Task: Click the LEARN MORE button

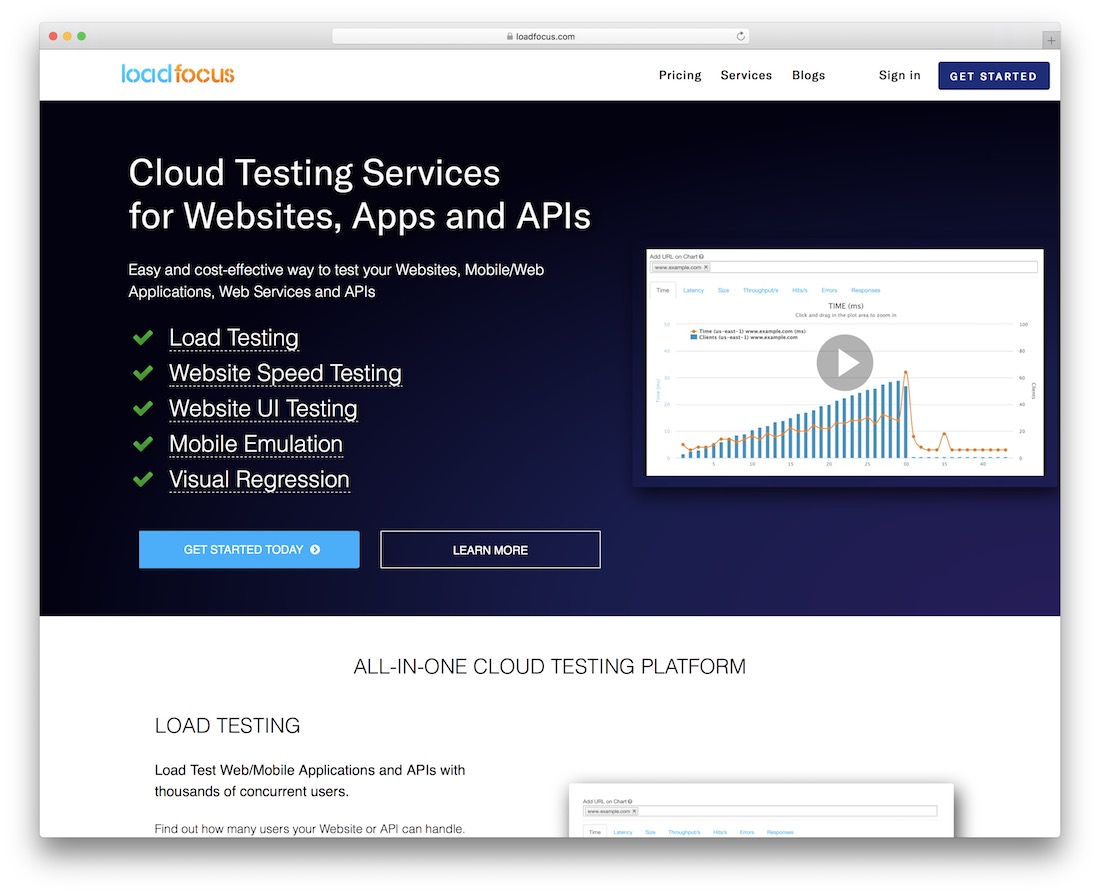Action: coord(490,549)
